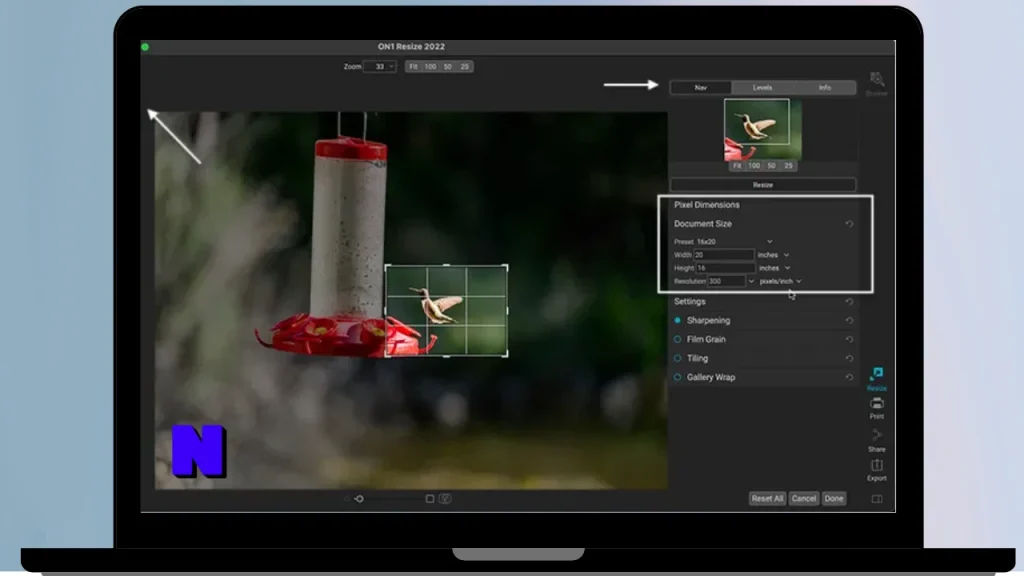
Task: Click Fit under the navigator thumbnail
Action: [737, 166]
